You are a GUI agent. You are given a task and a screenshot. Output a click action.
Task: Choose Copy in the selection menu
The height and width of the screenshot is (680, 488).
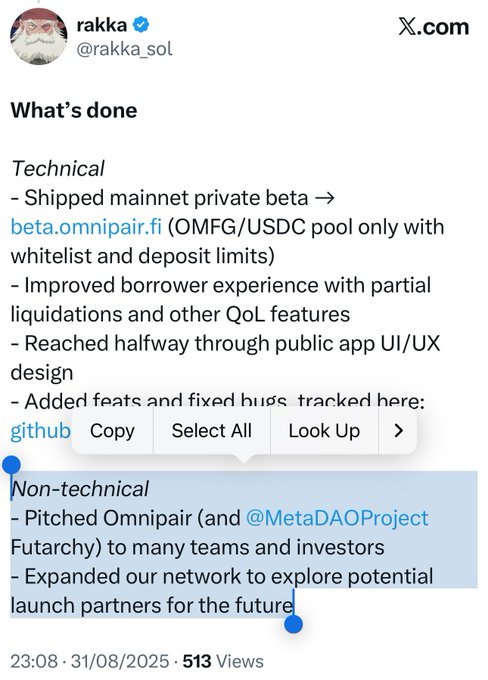click(112, 431)
